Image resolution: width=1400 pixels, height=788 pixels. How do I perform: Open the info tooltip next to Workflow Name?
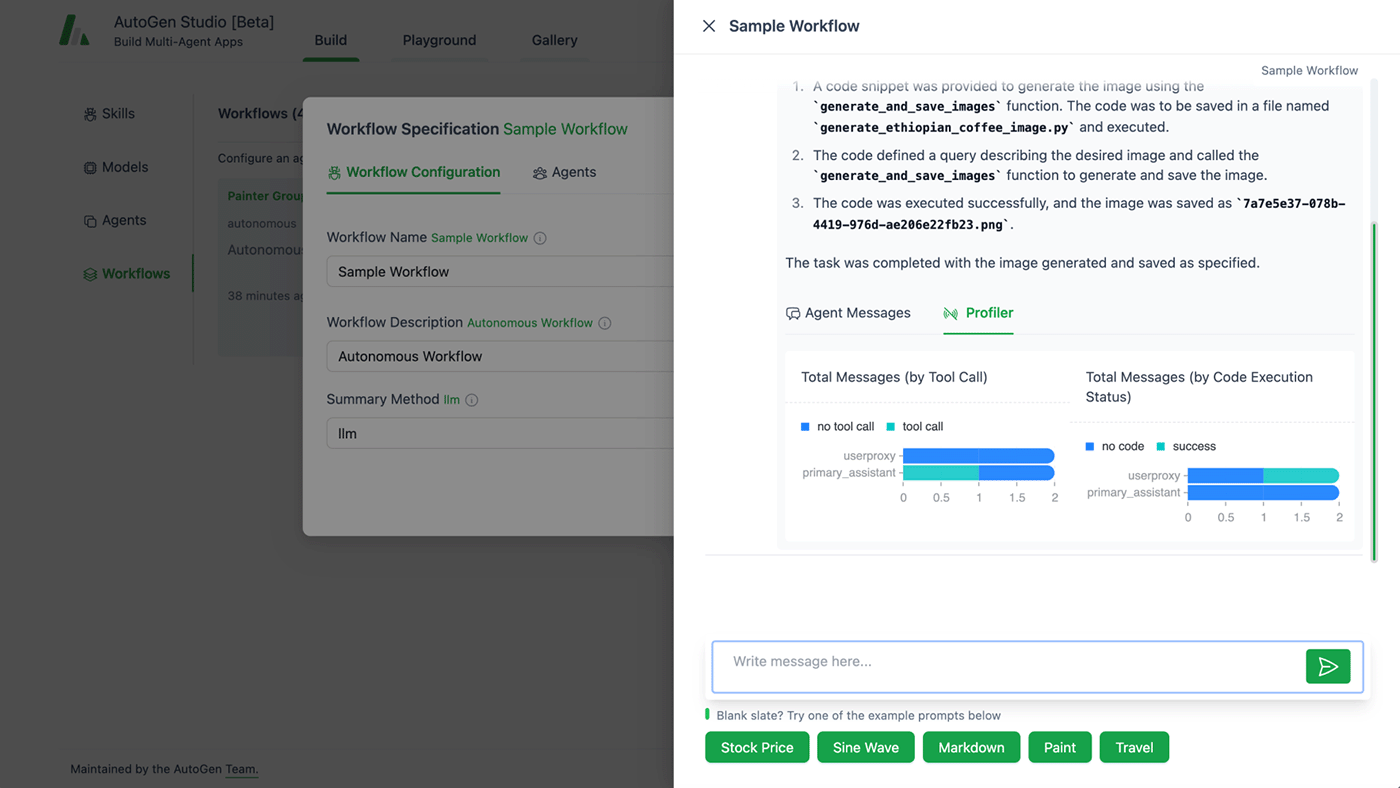click(539, 238)
